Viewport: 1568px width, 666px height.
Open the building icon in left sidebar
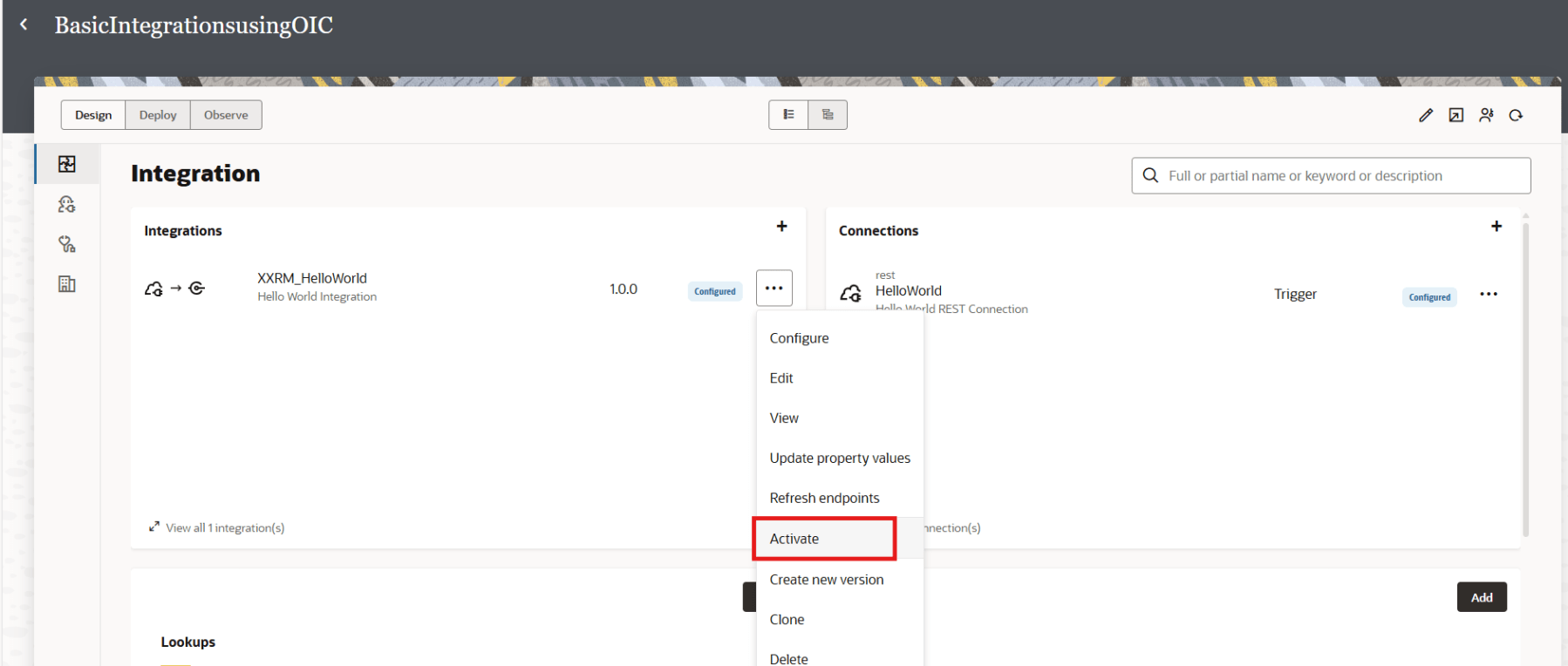tap(67, 284)
